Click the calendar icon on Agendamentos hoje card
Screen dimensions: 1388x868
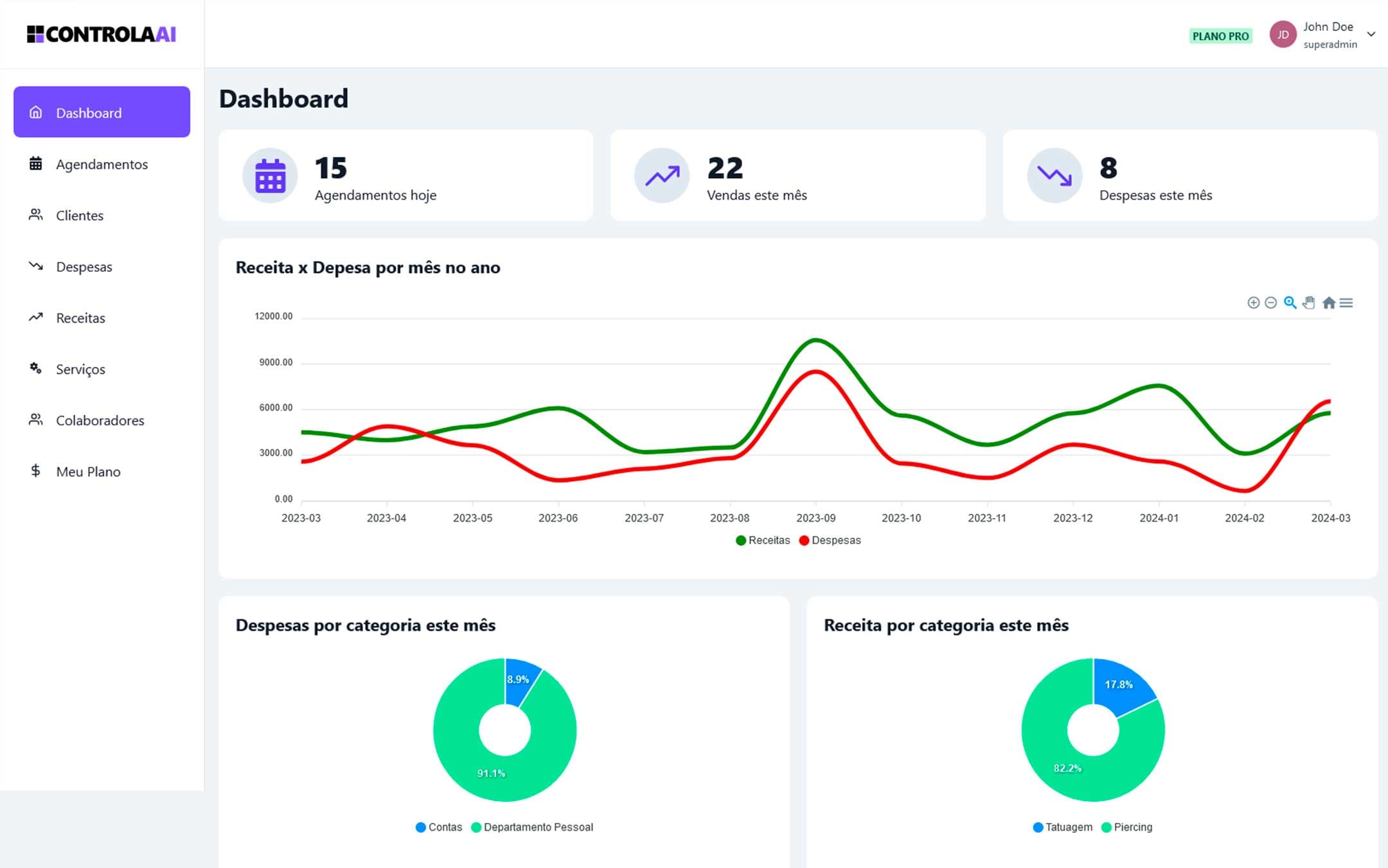[270, 175]
